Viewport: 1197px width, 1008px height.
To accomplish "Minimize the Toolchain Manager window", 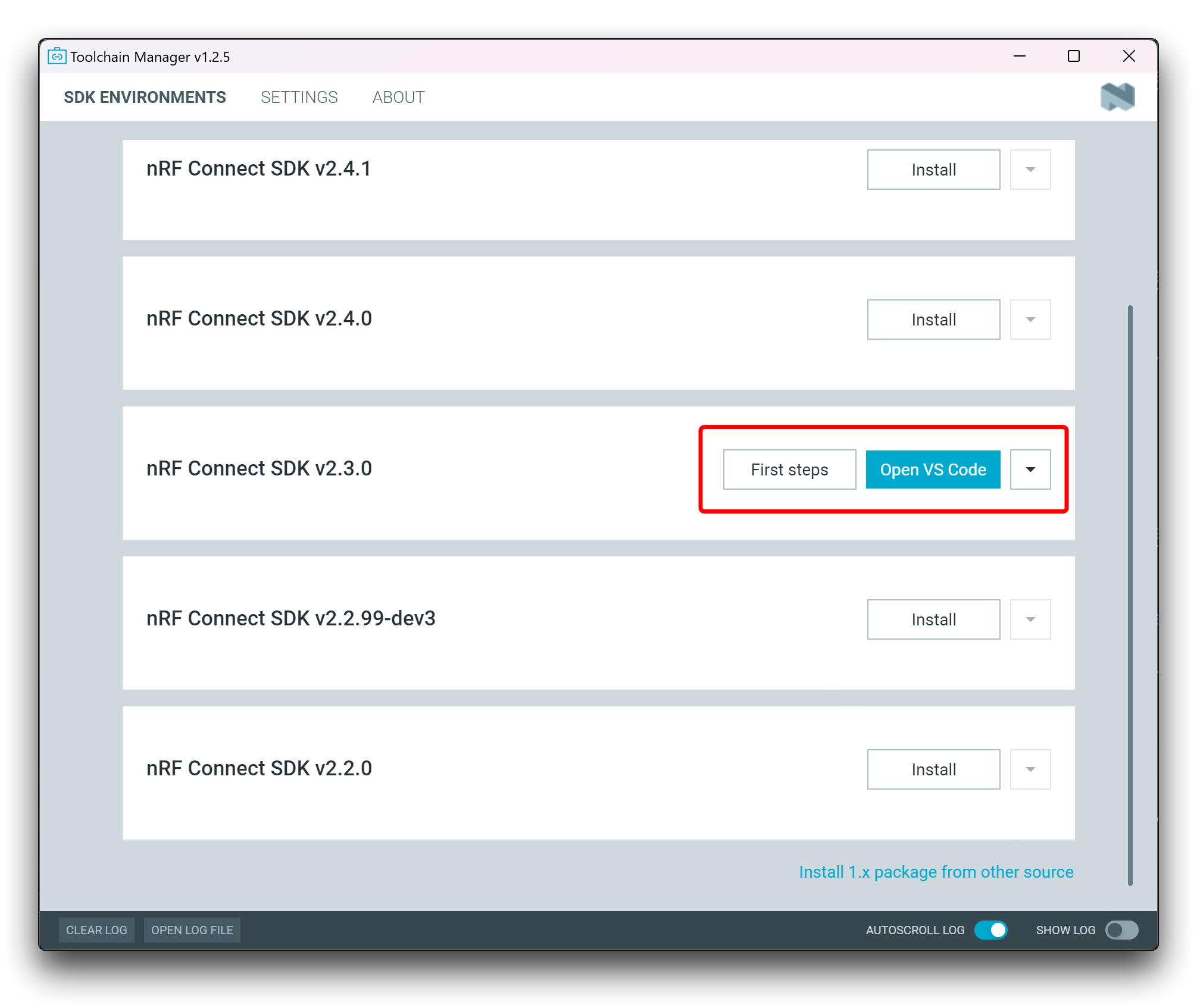I will (x=1020, y=57).
